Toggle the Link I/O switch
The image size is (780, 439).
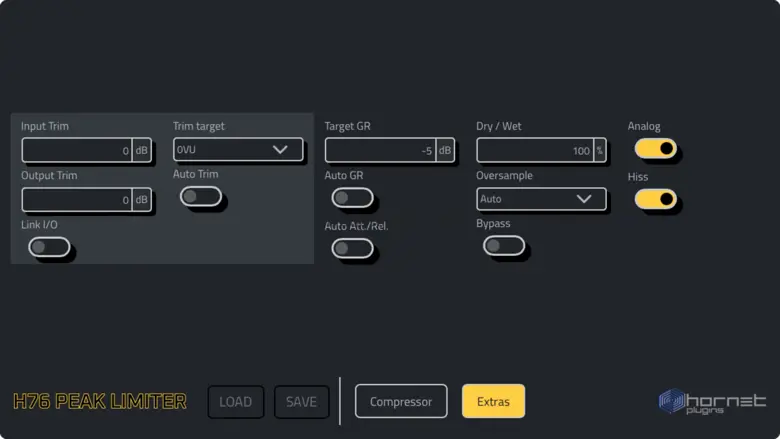(49, 247)
